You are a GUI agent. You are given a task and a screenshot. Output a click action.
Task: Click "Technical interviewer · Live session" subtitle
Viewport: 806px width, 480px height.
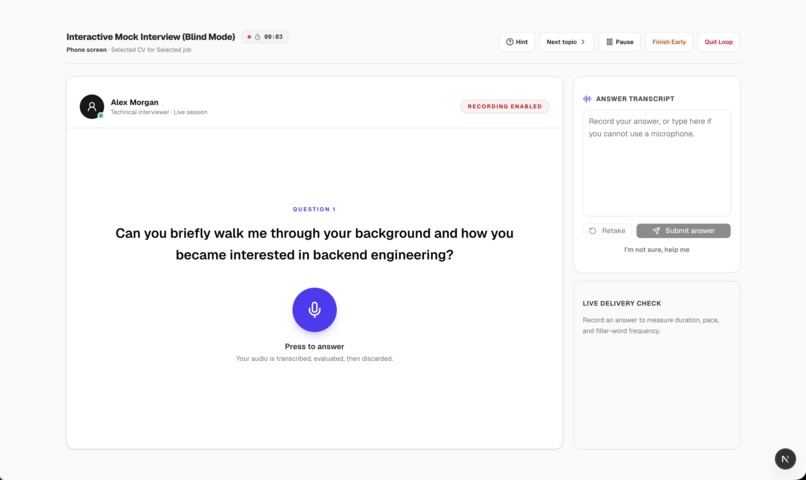(159, 112)
